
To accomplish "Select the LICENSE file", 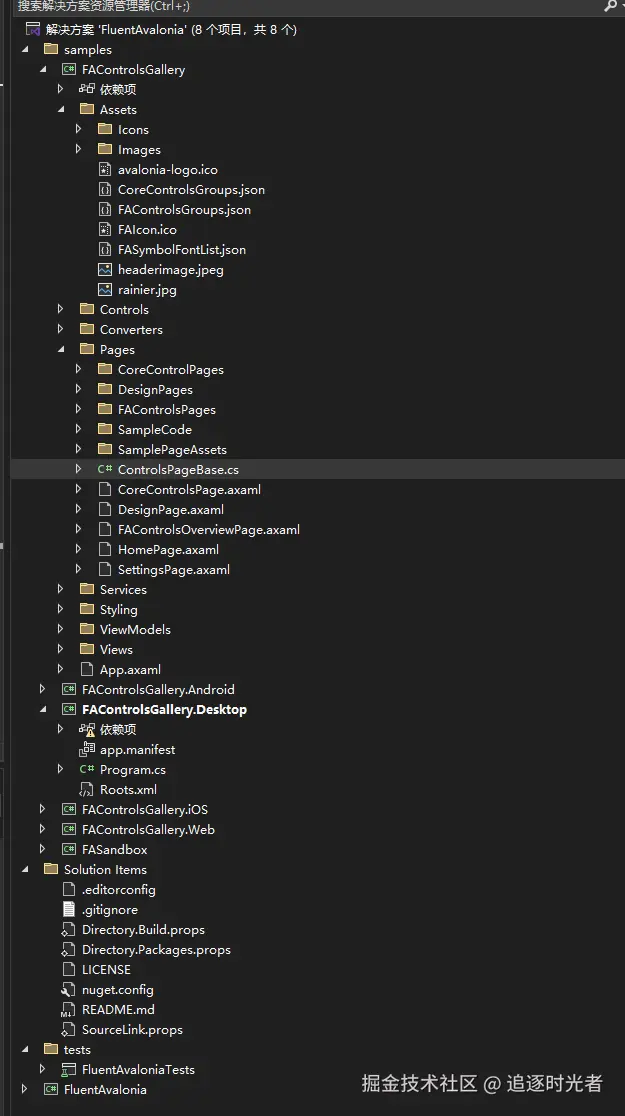I will pyautogui.click(x=106, y=969).
